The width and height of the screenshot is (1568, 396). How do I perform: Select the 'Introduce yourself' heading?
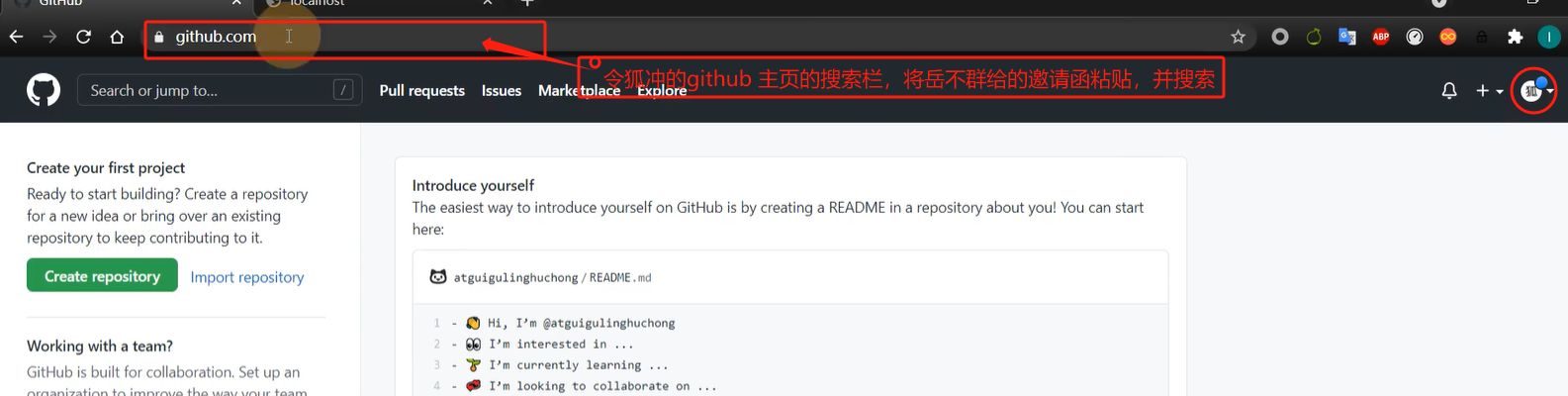pos(473,185)
